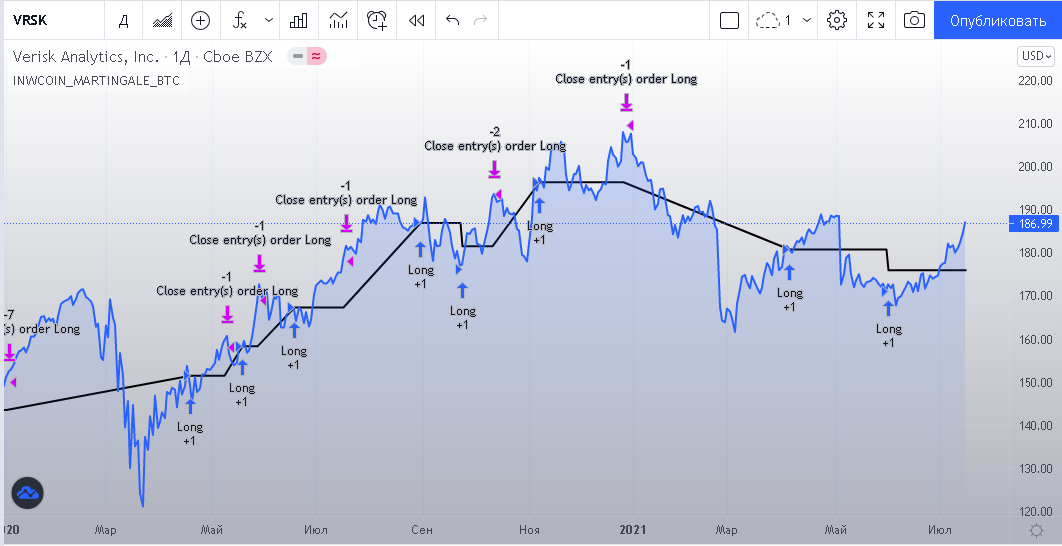Open the indicators fx menu
Viewport: 1062px width, 546px height.
pos(240,20)
